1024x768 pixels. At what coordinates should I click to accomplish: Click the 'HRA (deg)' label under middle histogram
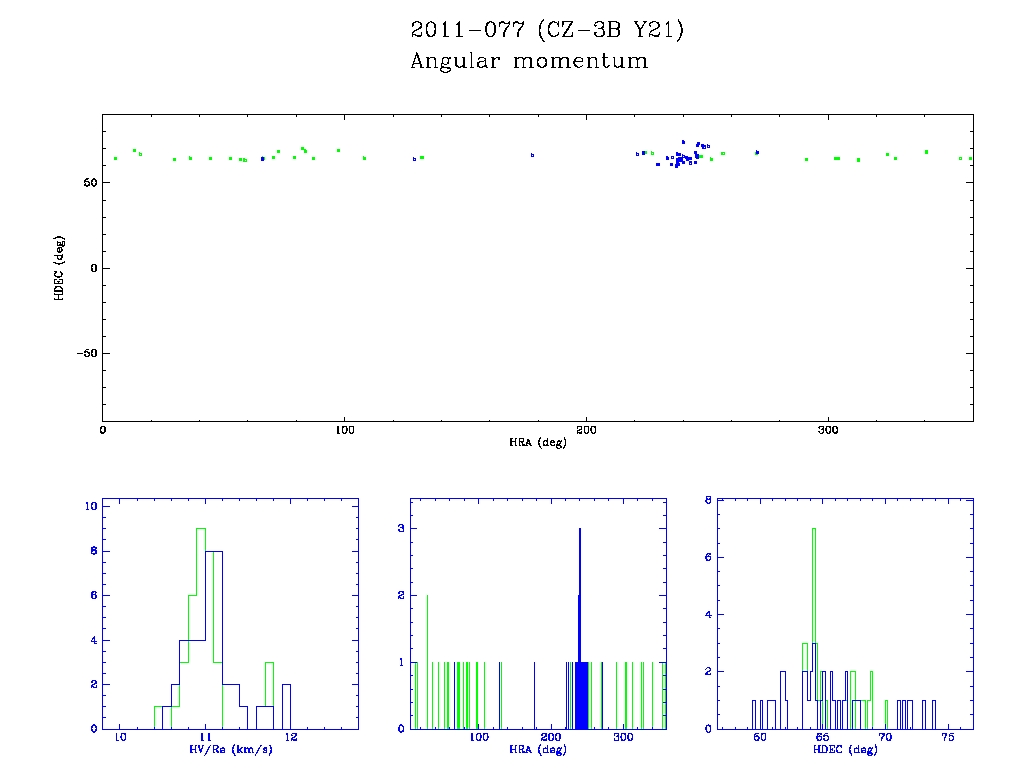(537, 749)
